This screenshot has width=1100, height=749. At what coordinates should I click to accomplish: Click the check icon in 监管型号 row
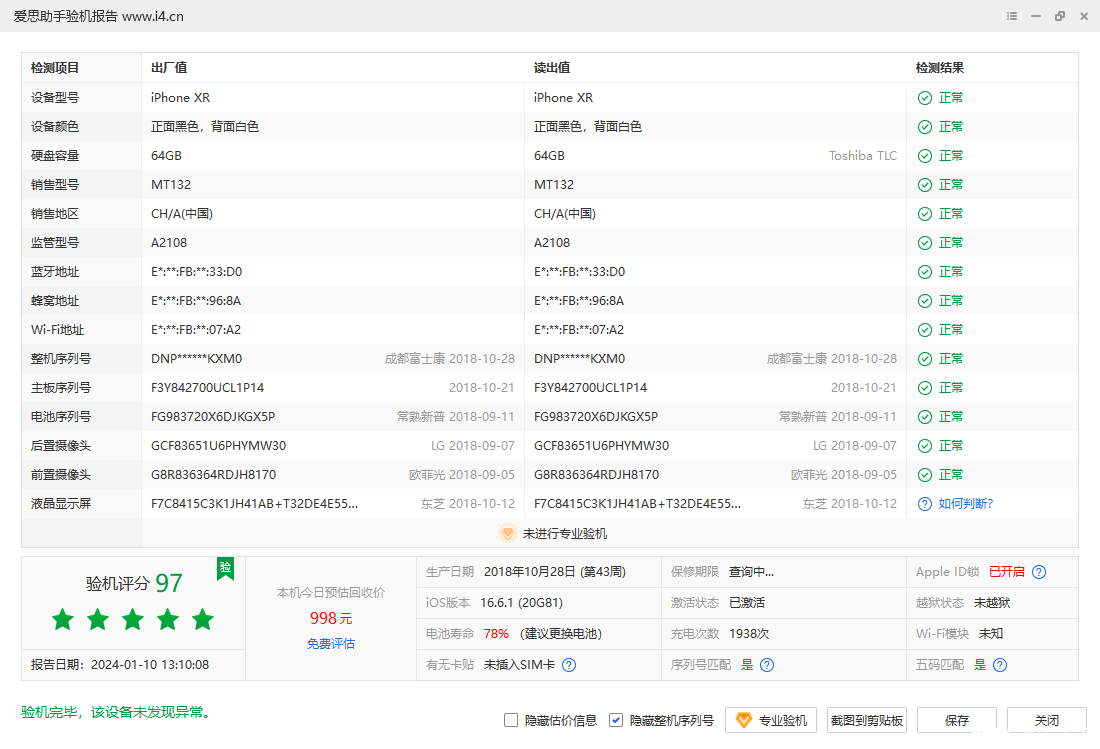925,243
